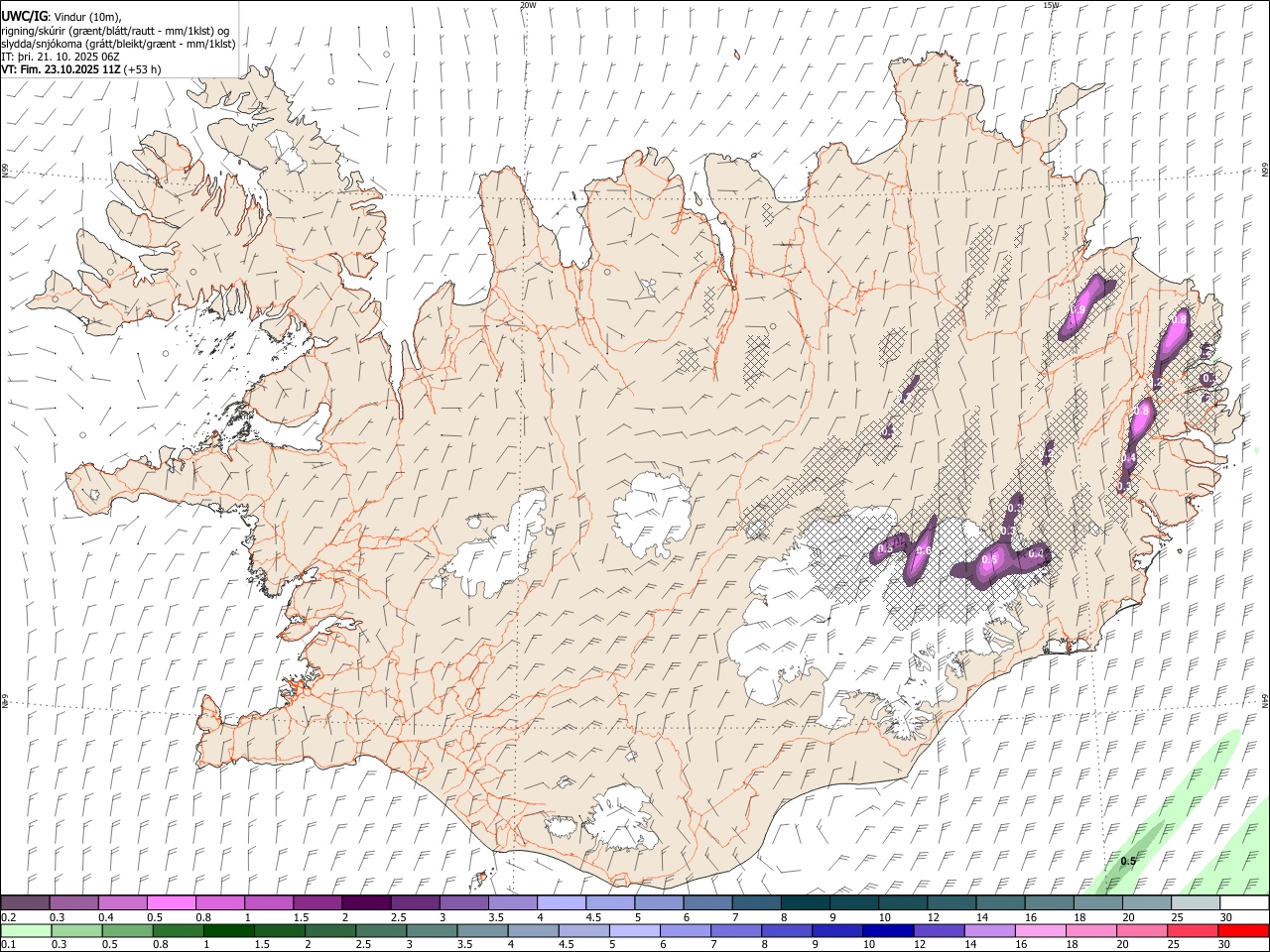Click the darkest purple swatch between 2 and 2.5
The width and height of the screenshot is (1270, 952).
pyautogui.click(x=367, y=902)
